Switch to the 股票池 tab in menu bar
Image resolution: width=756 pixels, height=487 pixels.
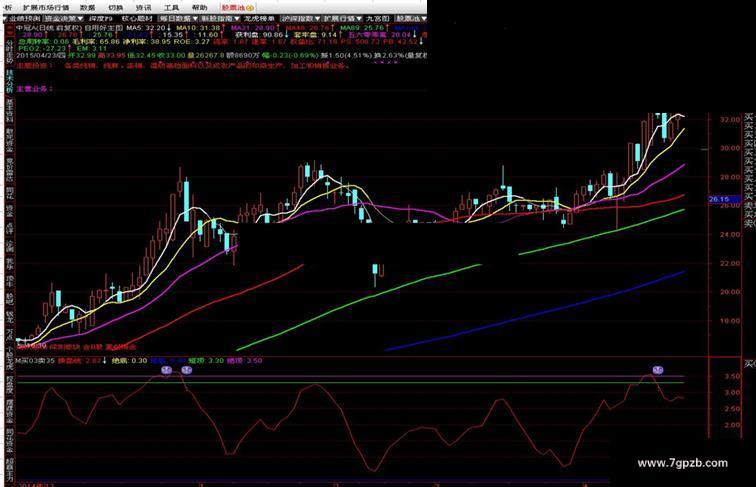237,8
